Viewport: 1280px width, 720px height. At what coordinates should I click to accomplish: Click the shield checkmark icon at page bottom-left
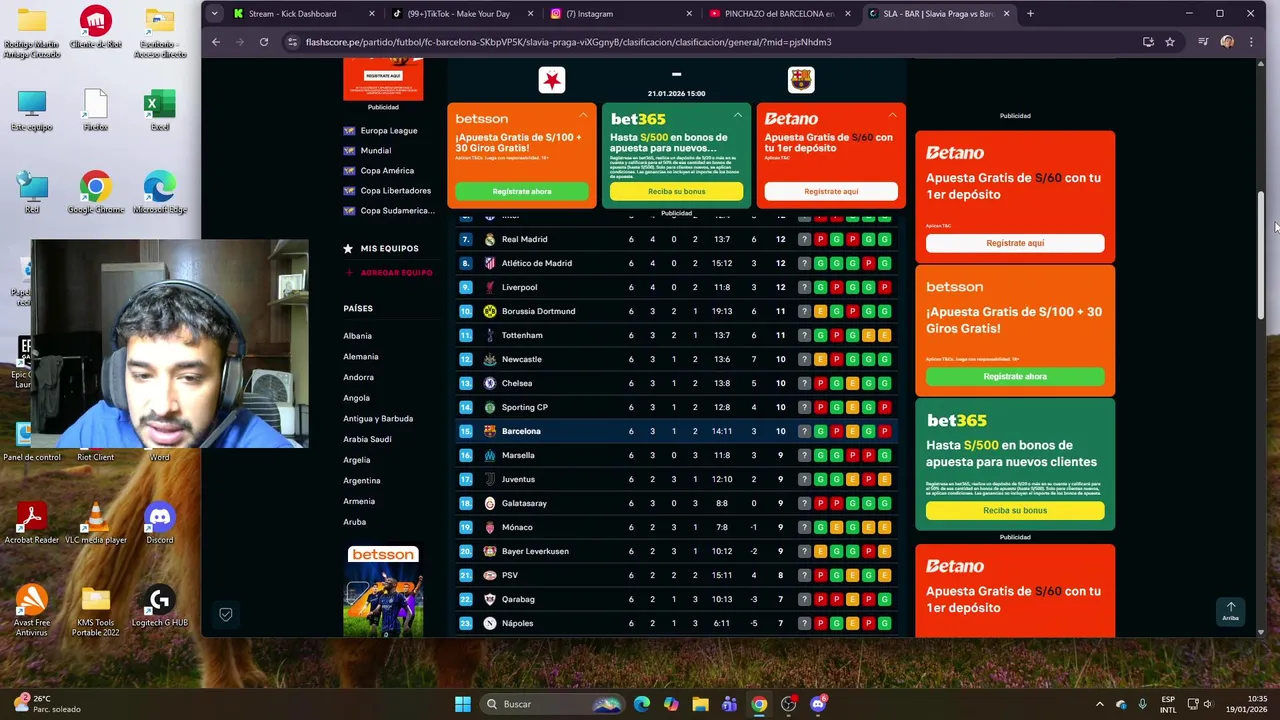click(x=226, y=614)
